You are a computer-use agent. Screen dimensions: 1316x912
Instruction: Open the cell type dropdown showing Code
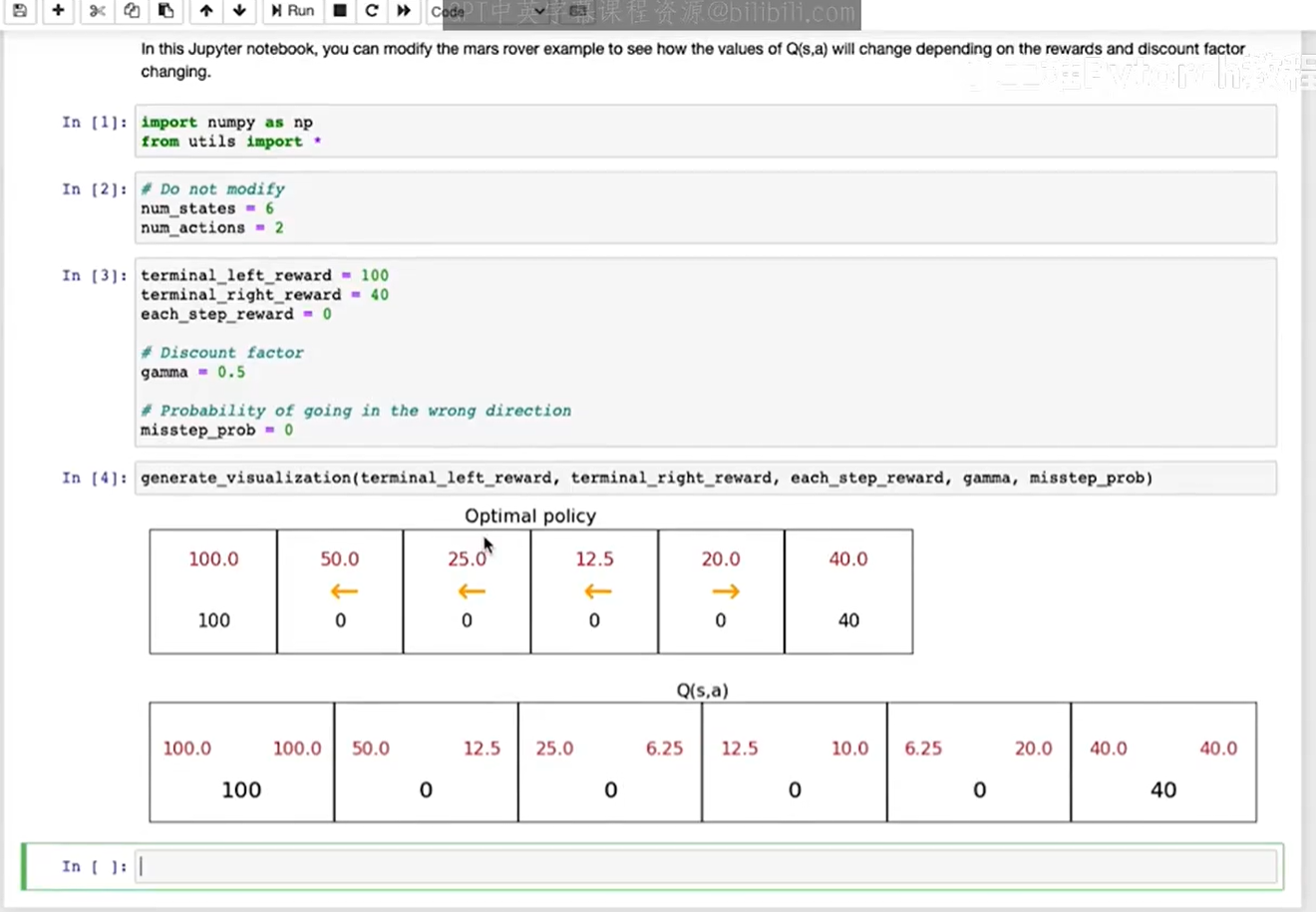point(491,12)
